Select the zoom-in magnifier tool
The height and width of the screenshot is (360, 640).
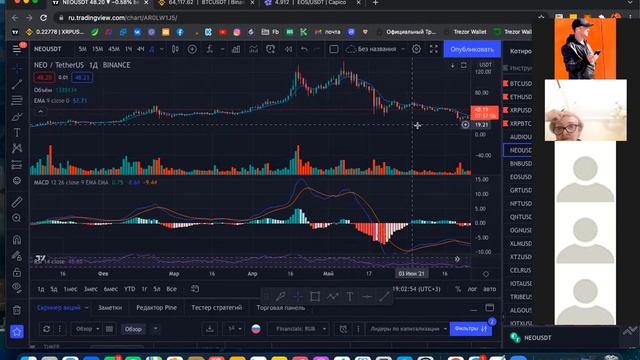click(17, 218)
